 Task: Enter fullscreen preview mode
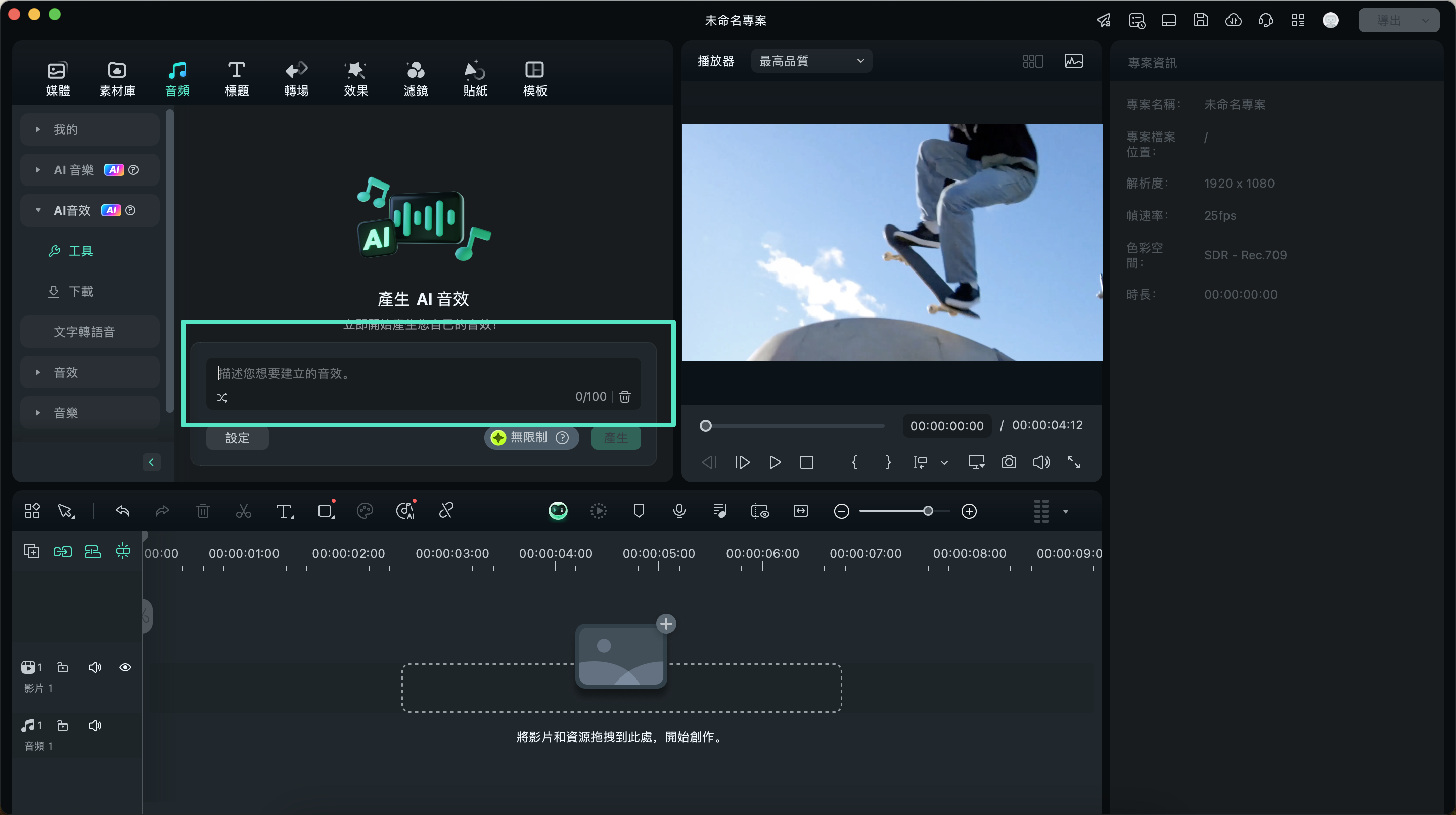(x=1073, y=462)
